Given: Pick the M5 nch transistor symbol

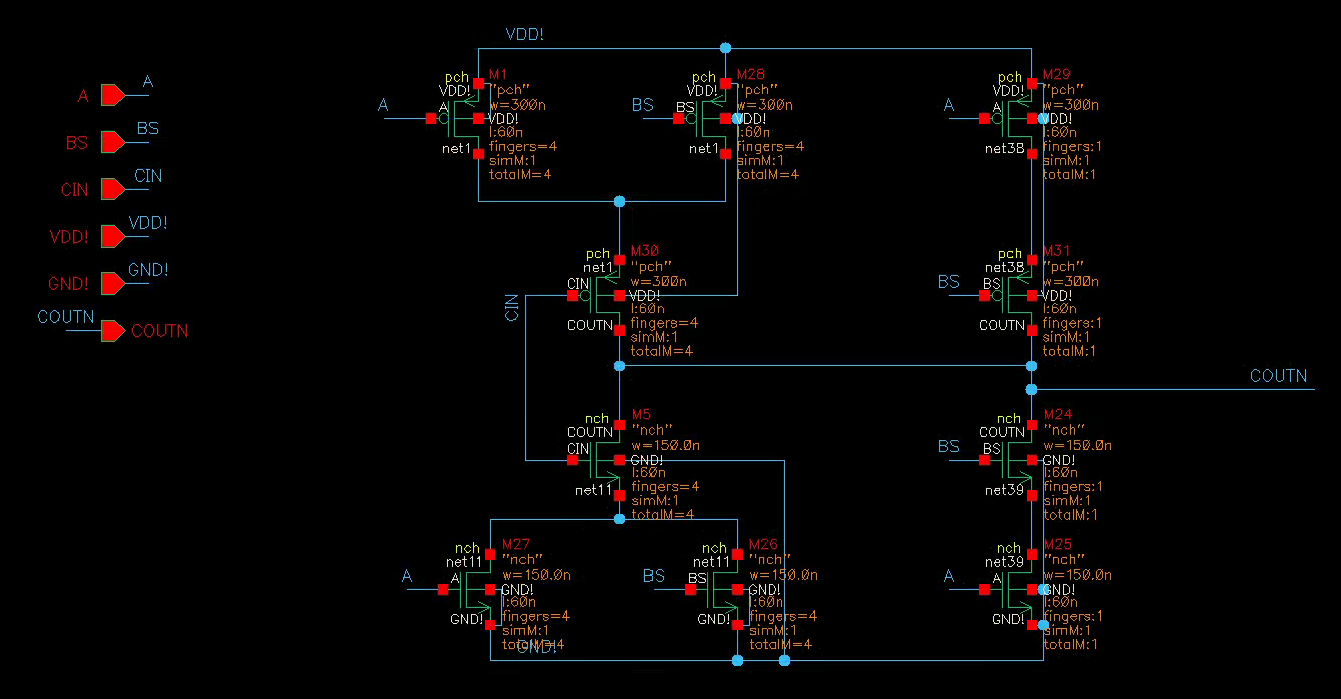Looking at the screenshot, I should click(604, 460).
